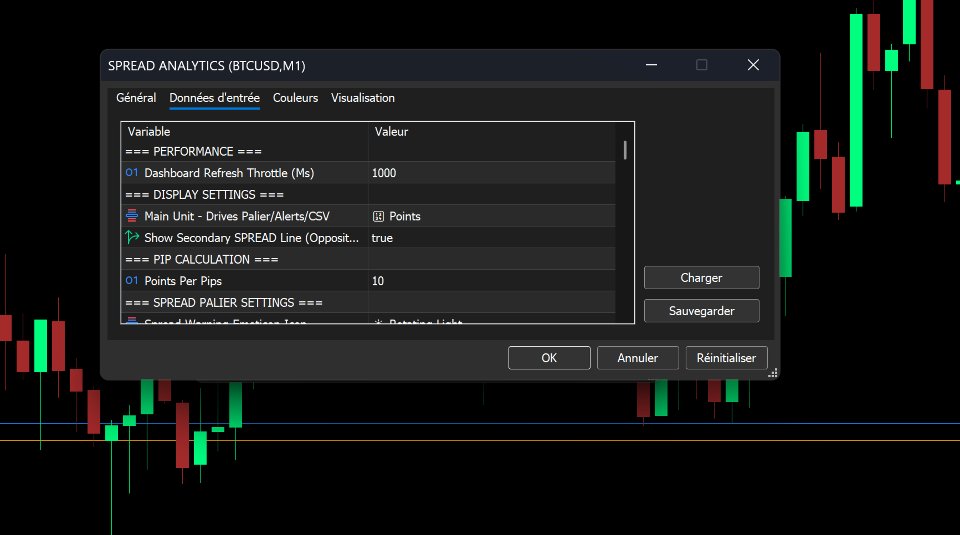This screenshot has height=535, width=960.
Task: Switch to the Général tab
Action: [136, 98]
